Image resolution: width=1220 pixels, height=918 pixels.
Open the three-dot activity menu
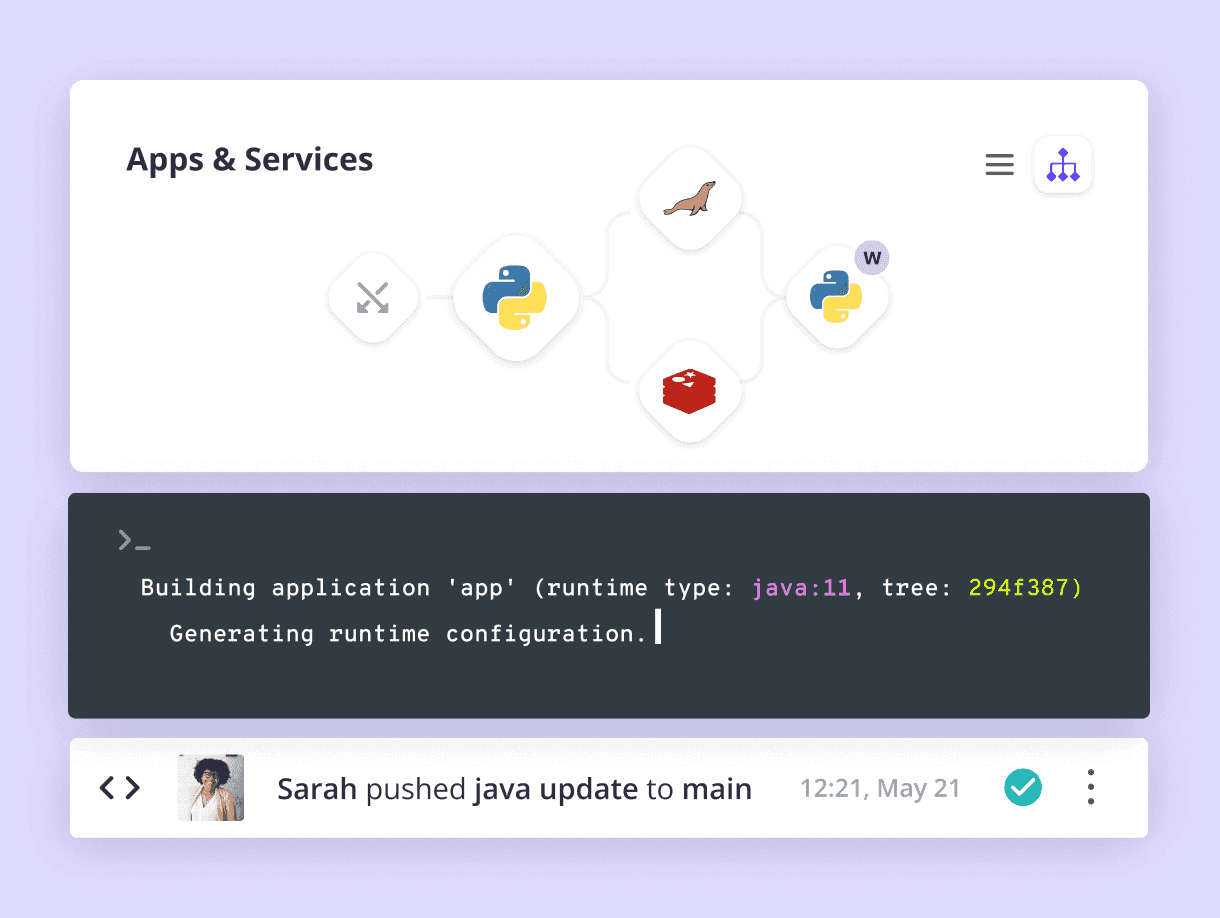pyautogui.click(x=1091, y=788)
